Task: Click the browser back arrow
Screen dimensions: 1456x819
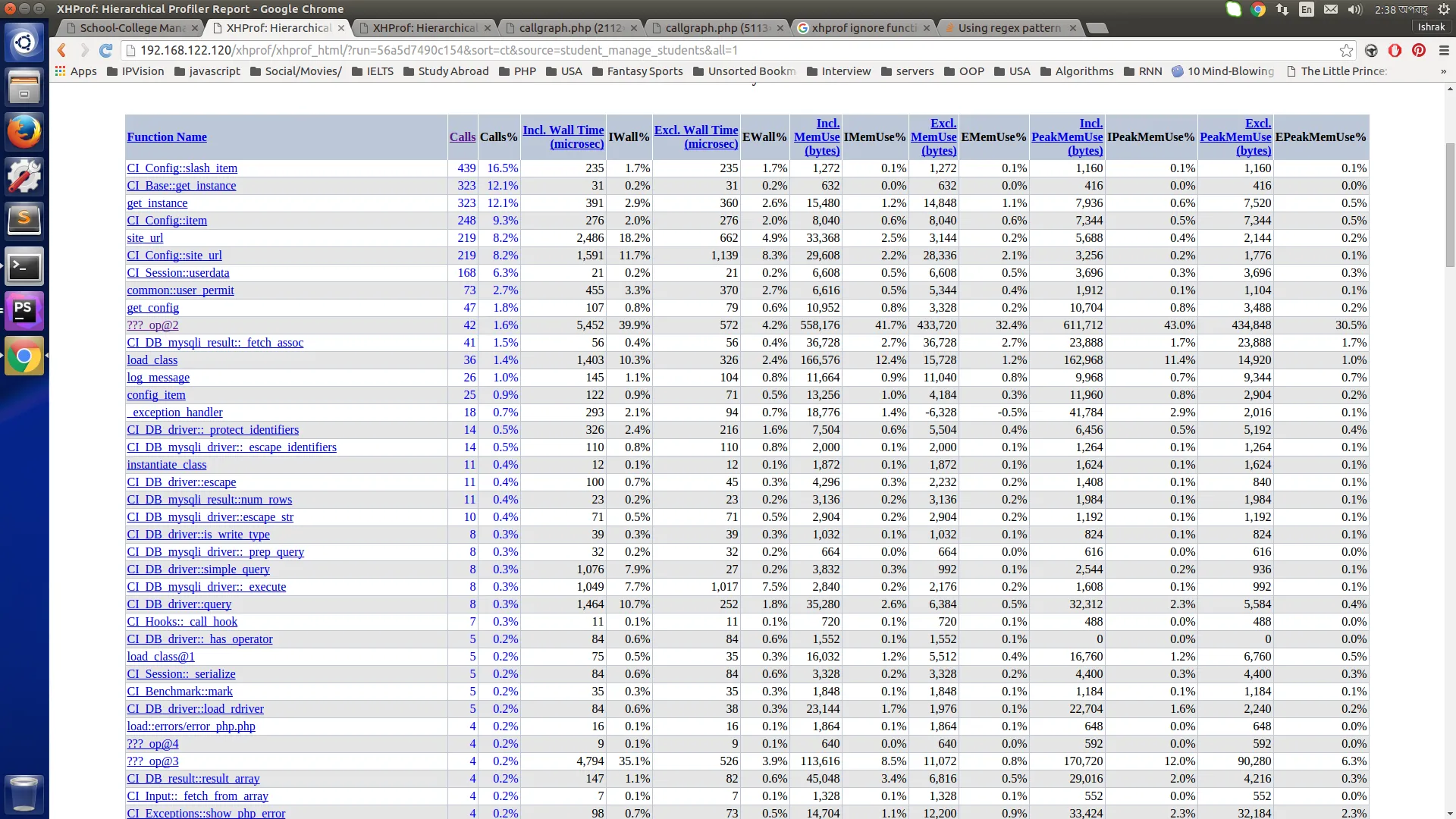Action: click(x=62, y=50)
